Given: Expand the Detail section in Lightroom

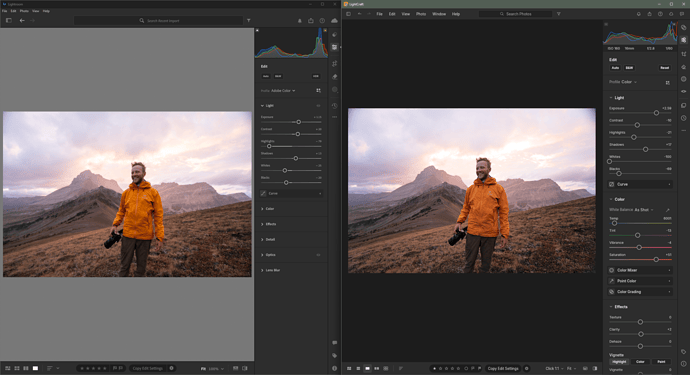Looking at the screenshot, I should point(262,239).
